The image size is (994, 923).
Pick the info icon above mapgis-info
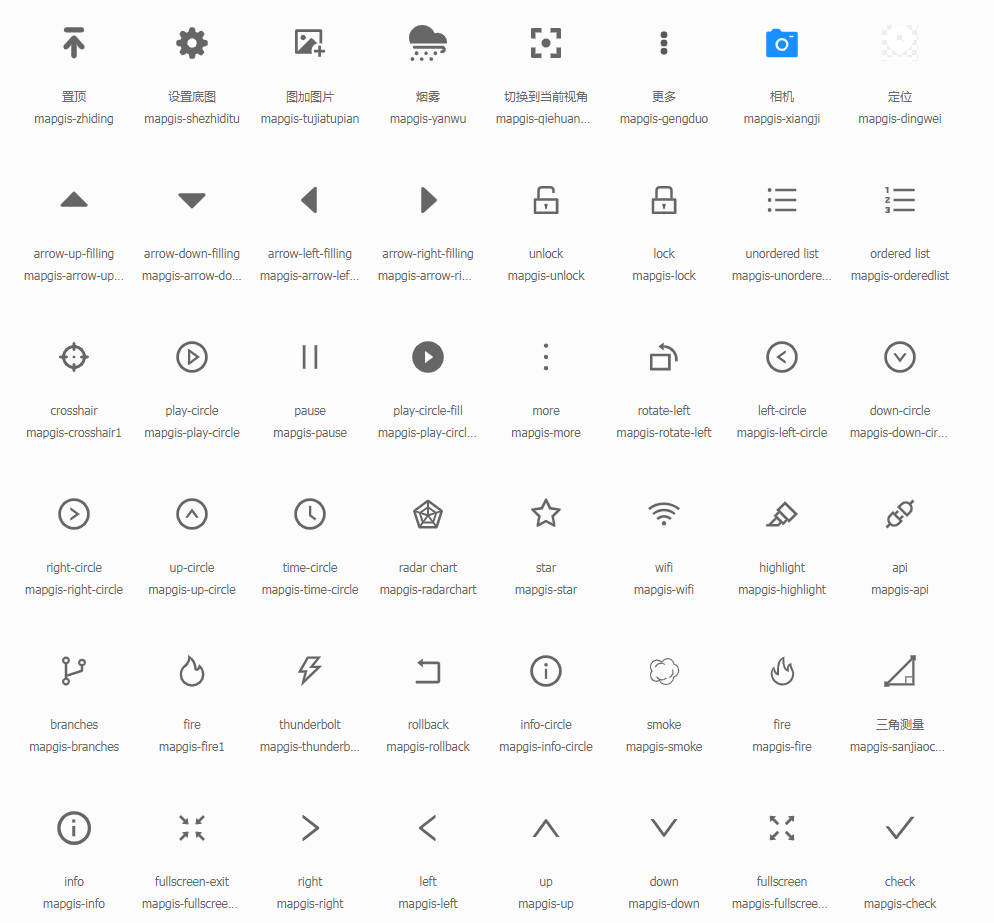tap(74, 828)
